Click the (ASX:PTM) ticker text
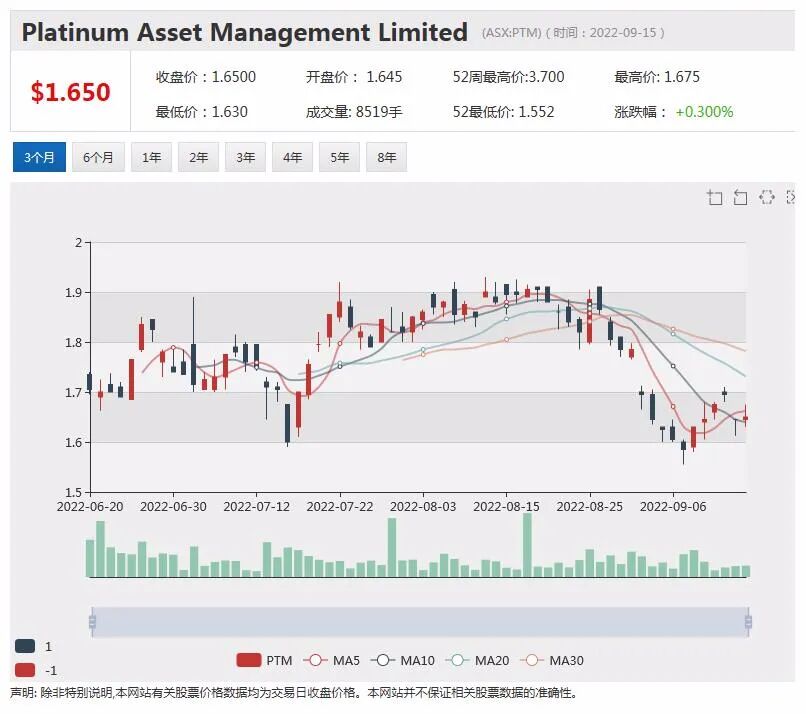This screenshot has width=806, height=714. click(x=511, y=33)
